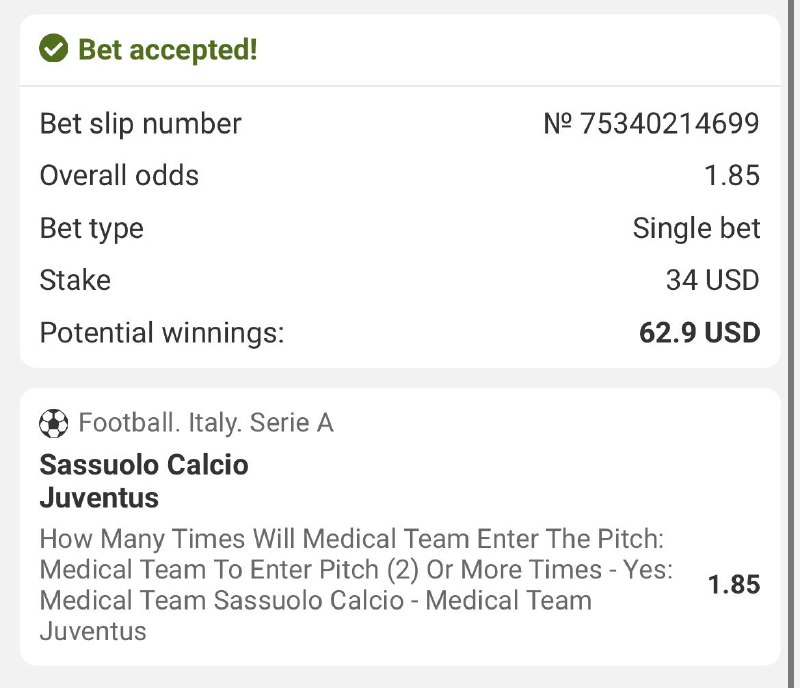Viewport: 800px width, 688px height.
Task: Click the football icon beside Serie A
Action: click(x=53, y=424)
